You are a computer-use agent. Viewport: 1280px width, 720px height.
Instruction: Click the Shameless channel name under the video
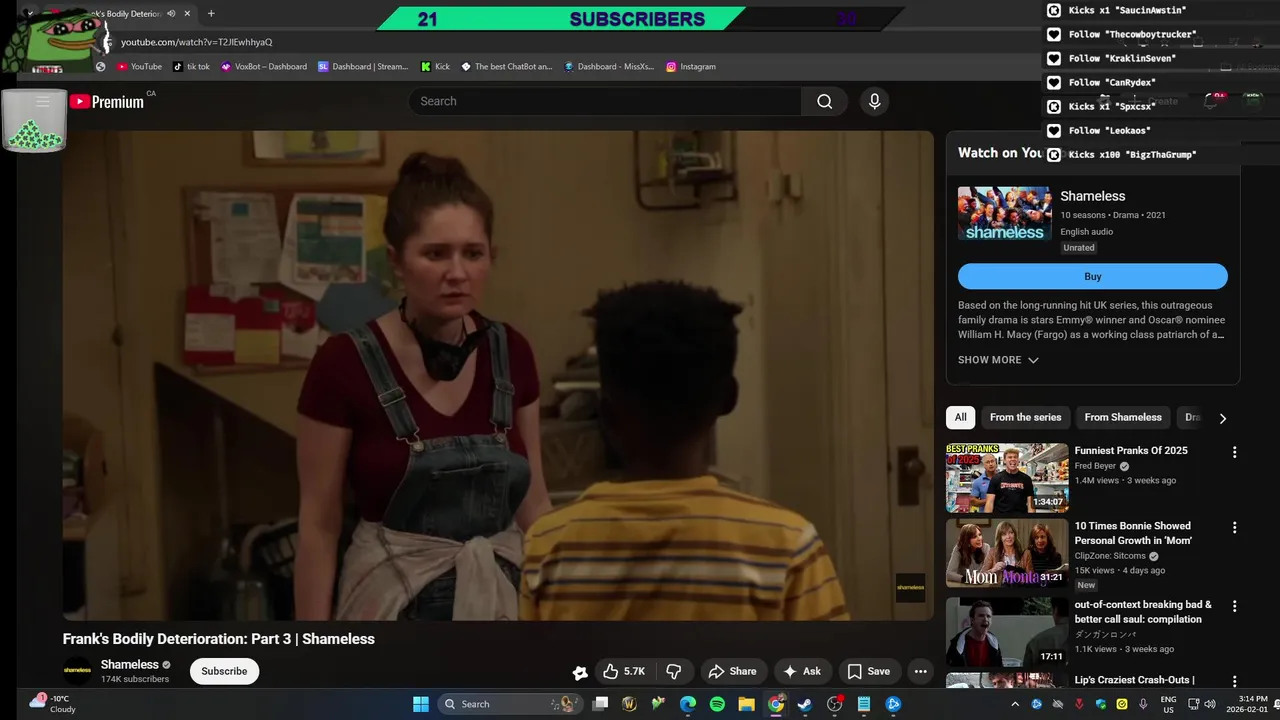pos(129,664)
